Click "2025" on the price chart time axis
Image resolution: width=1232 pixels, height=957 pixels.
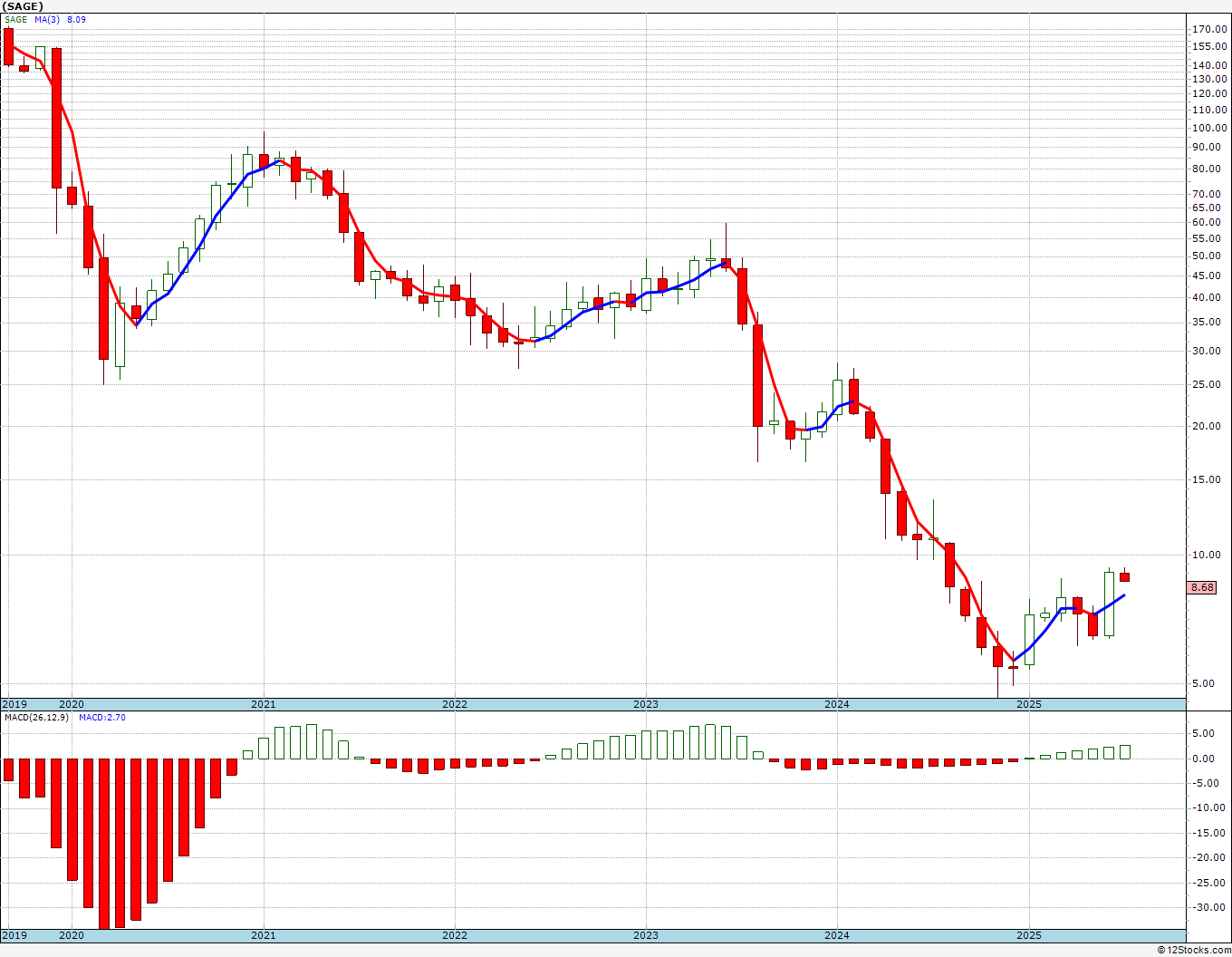(1029, 704)
